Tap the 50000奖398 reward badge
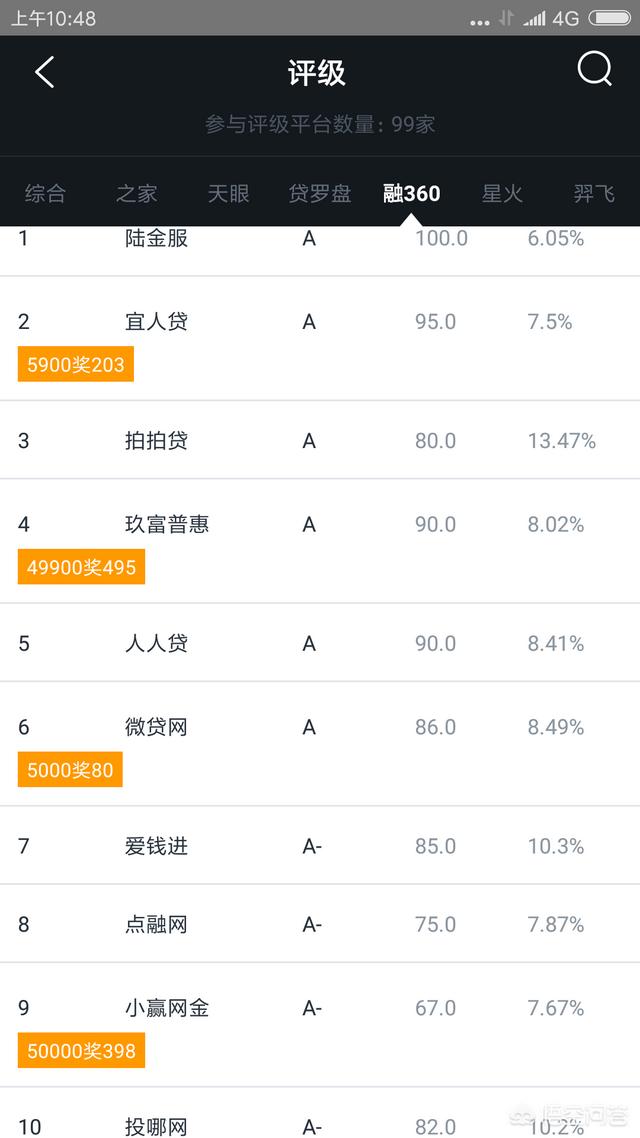Viewport: 640px width, 1138px height. click(81, 1050)
